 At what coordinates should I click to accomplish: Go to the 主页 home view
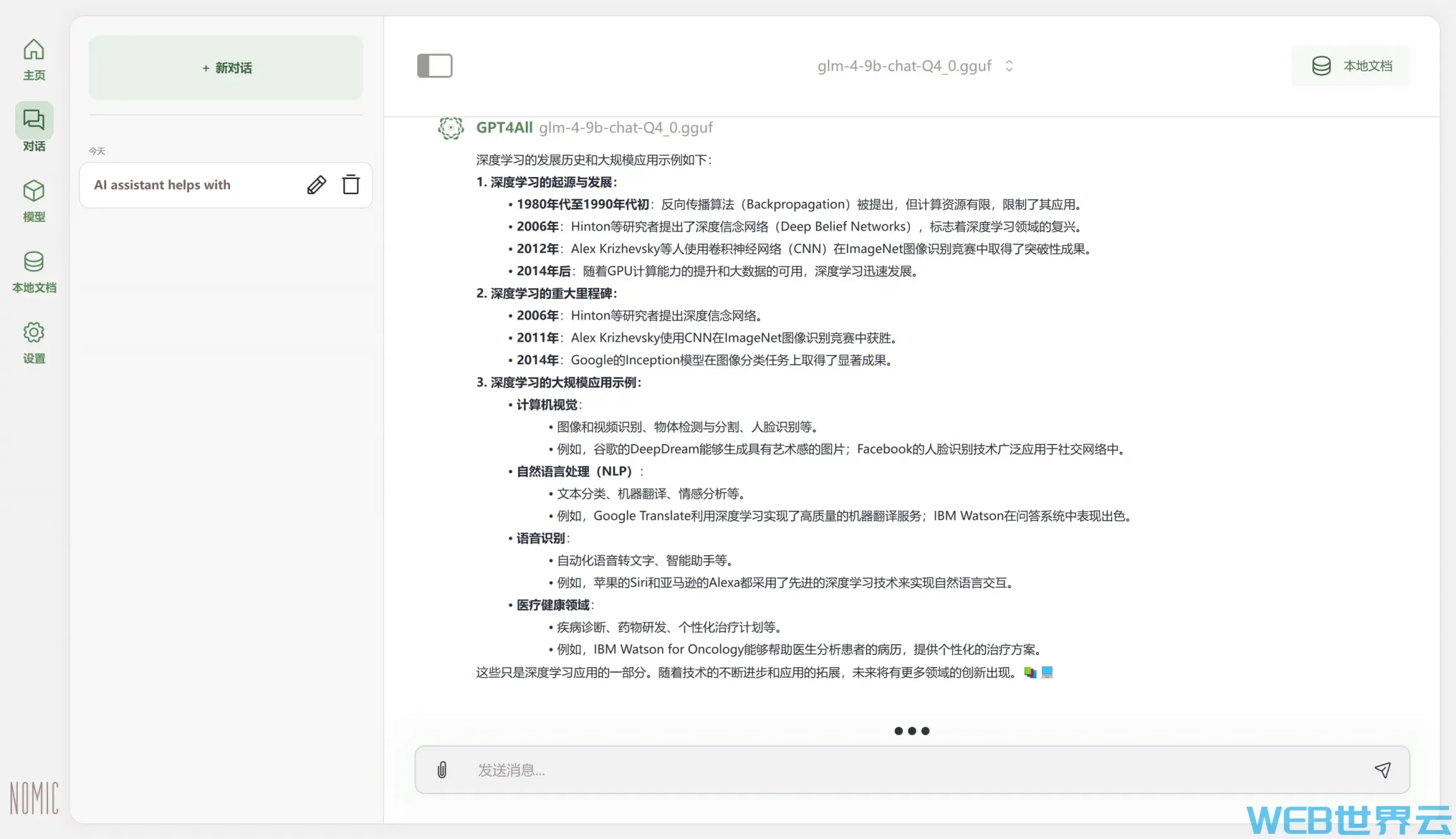click(34, 59)
